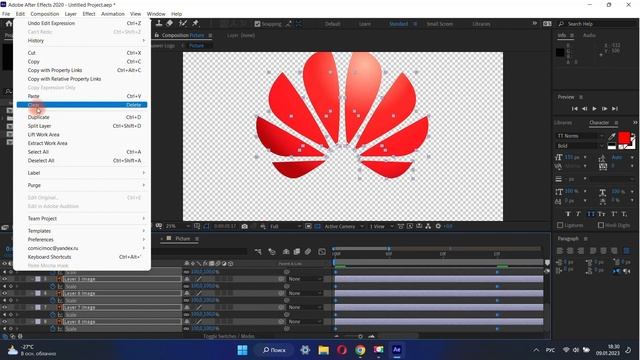Select the Default workspace
640x360 pixels.
(x=332, y=24)
